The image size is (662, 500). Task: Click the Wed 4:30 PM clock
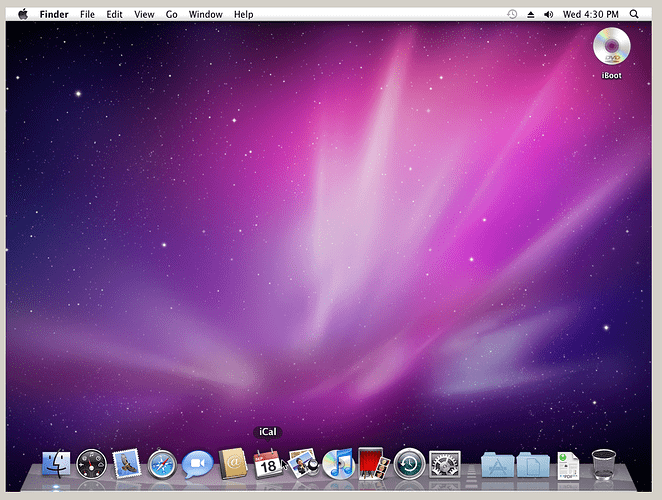pos(591,14)
